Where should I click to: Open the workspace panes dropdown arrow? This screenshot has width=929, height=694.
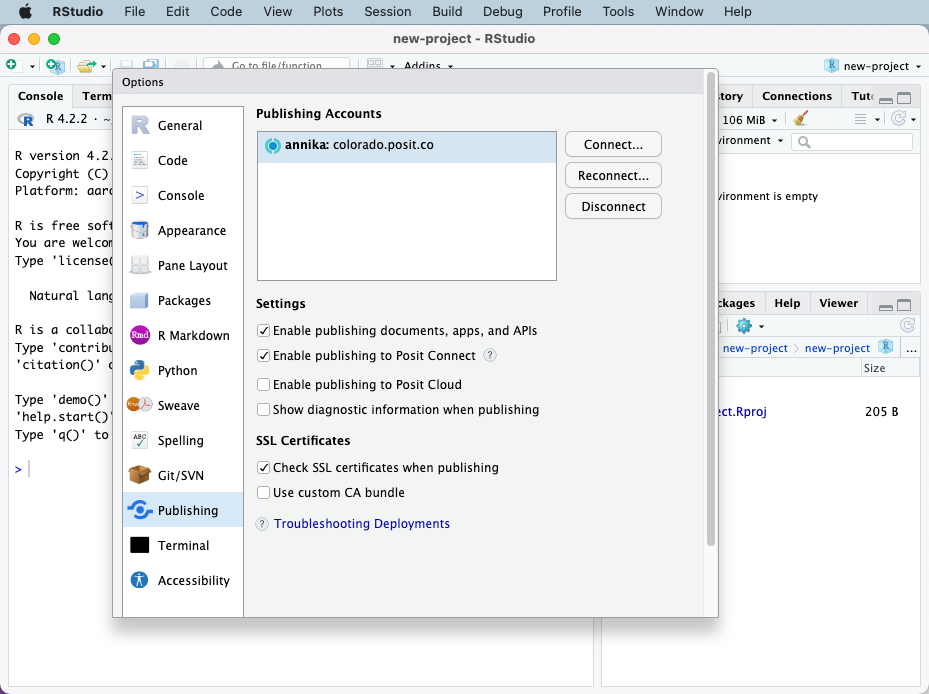pos(392,66)
